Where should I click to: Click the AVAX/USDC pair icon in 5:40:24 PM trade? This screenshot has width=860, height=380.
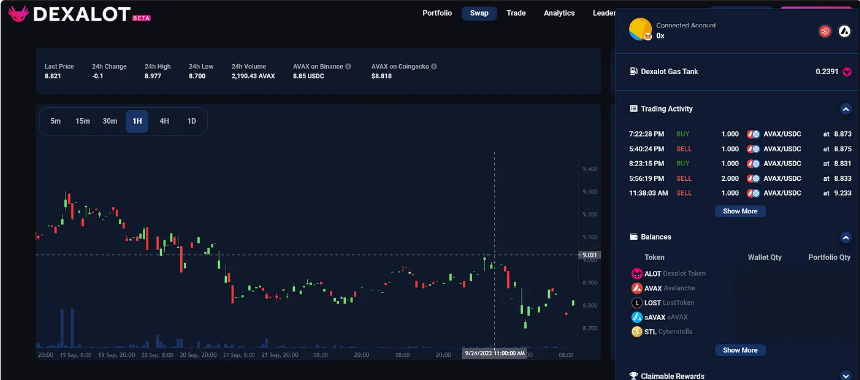click(x=753, y=149)
